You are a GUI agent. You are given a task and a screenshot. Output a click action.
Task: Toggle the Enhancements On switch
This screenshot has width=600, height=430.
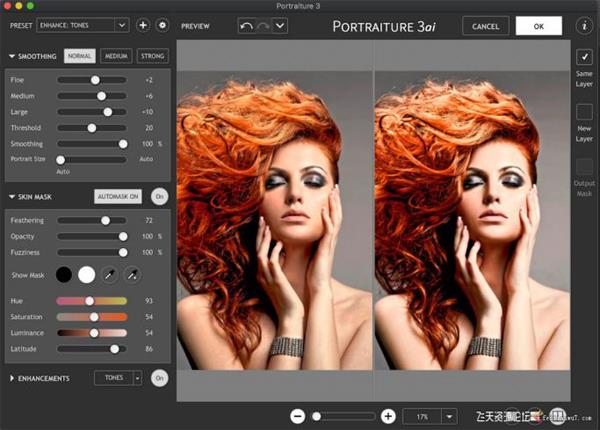[159, 378]
